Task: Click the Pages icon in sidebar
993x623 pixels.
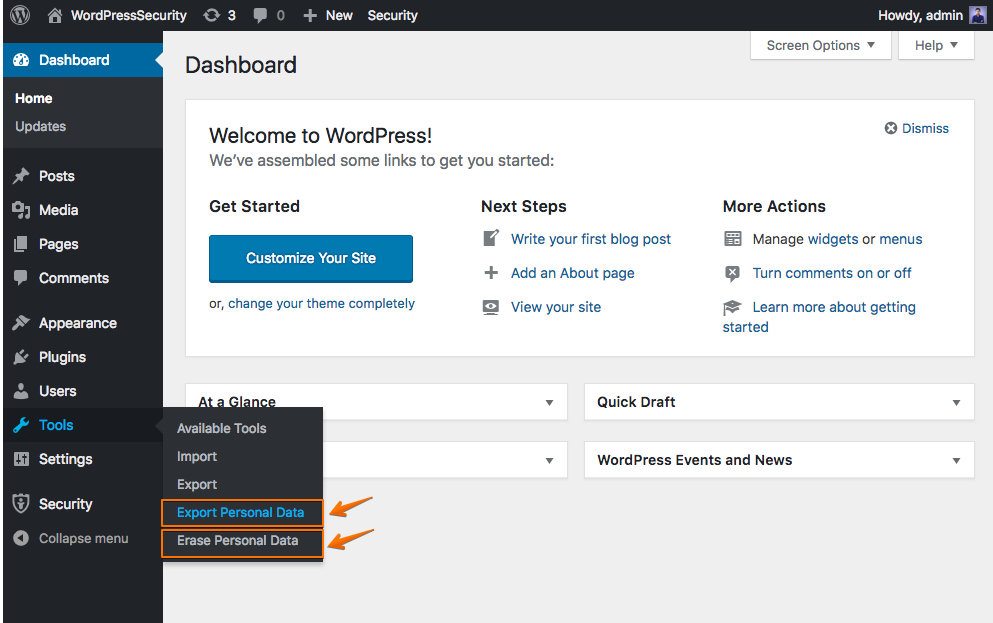Action: (x=21, y=244)
